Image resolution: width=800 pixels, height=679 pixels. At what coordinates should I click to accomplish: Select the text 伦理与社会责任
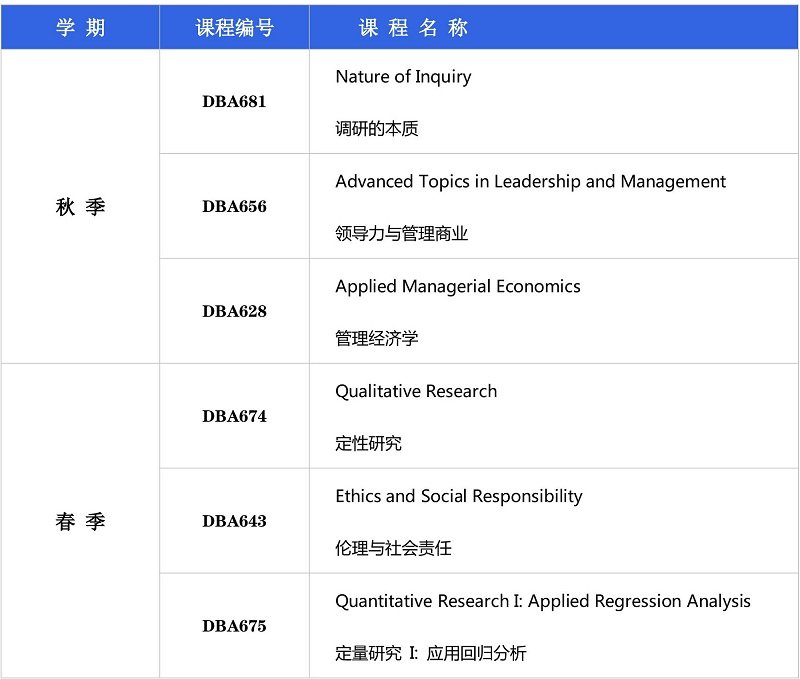click(393, 548)
